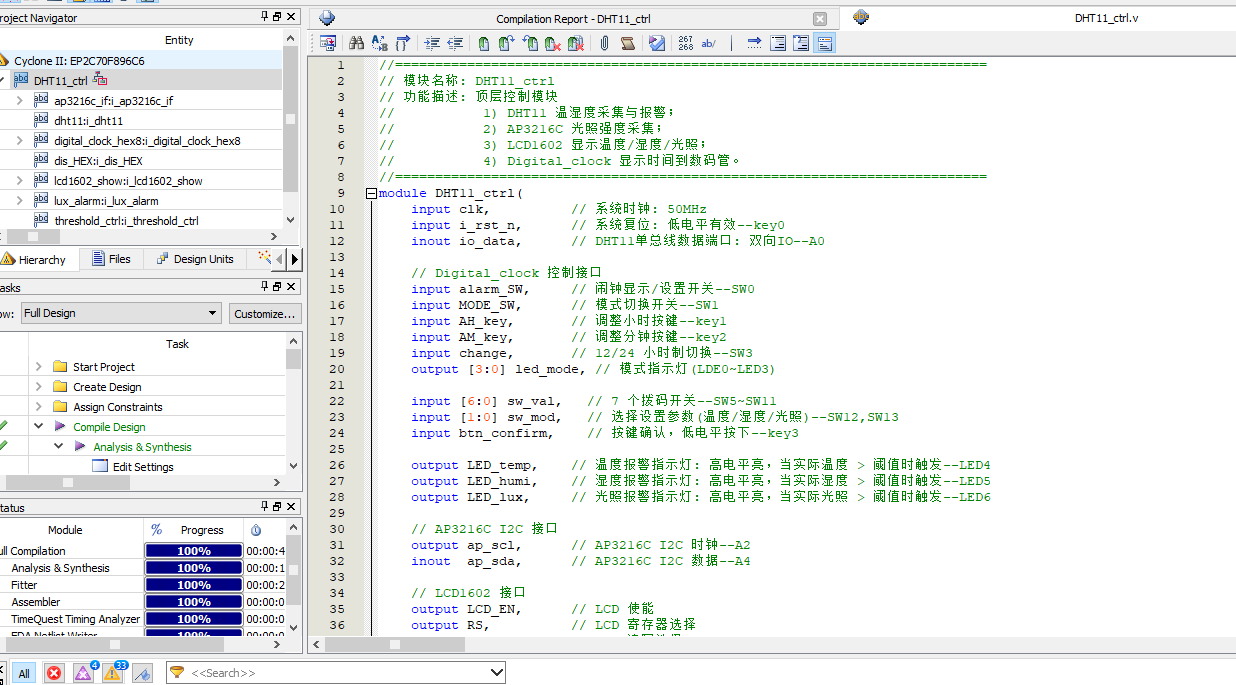This screenshot has height=685, width=1236.
Task: Click the Find matching delimiter braces icon
Action: 403,43
